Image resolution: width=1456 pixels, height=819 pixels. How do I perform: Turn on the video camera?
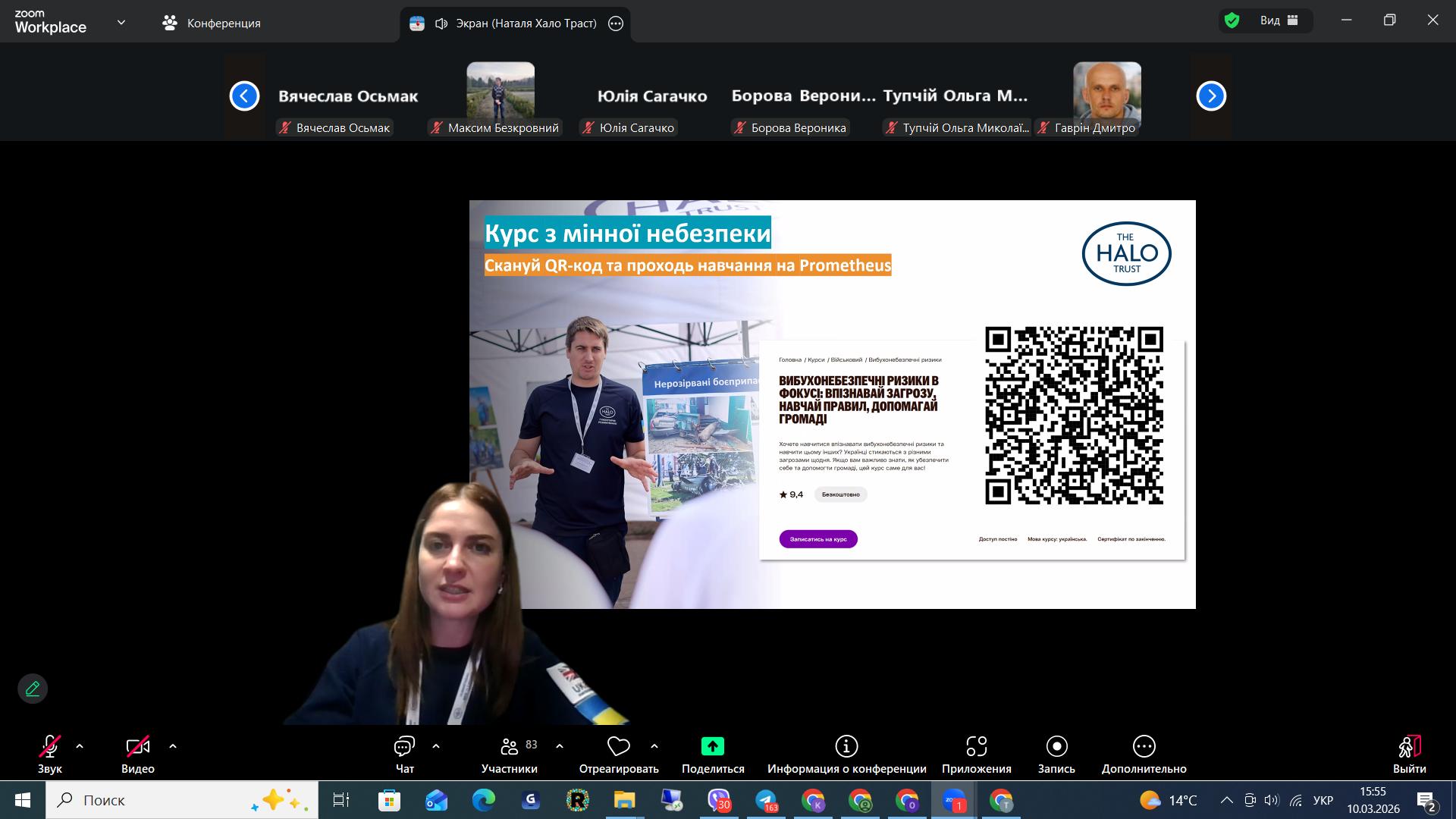coord(137,747)
